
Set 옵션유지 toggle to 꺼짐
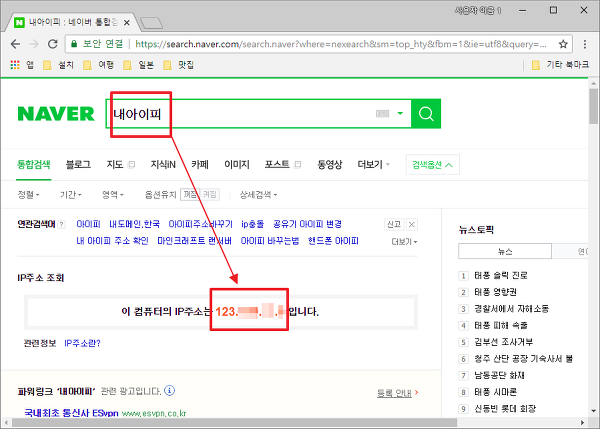(x=190, y=194)
